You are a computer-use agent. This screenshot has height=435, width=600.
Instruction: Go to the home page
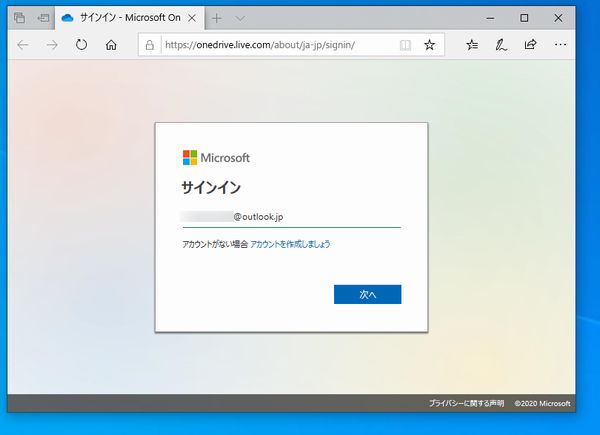tap(111, 45)
